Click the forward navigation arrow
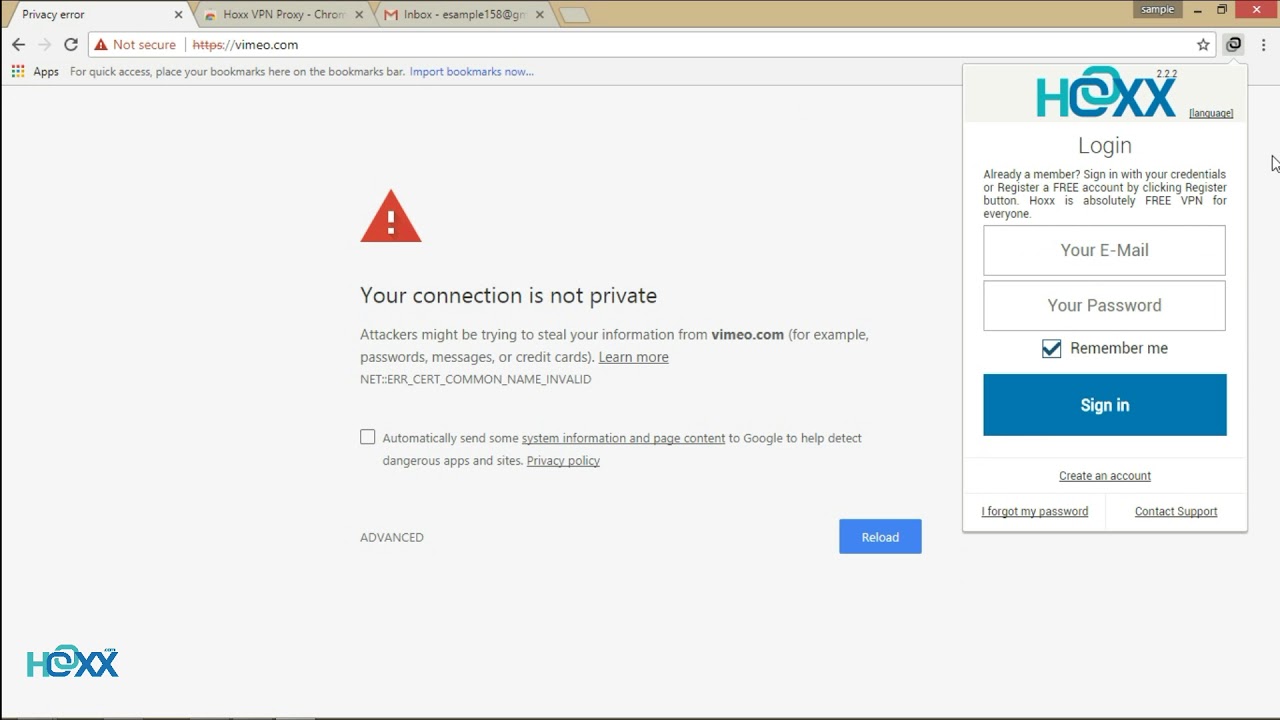1280x720 pixels. tap(44, 45)
